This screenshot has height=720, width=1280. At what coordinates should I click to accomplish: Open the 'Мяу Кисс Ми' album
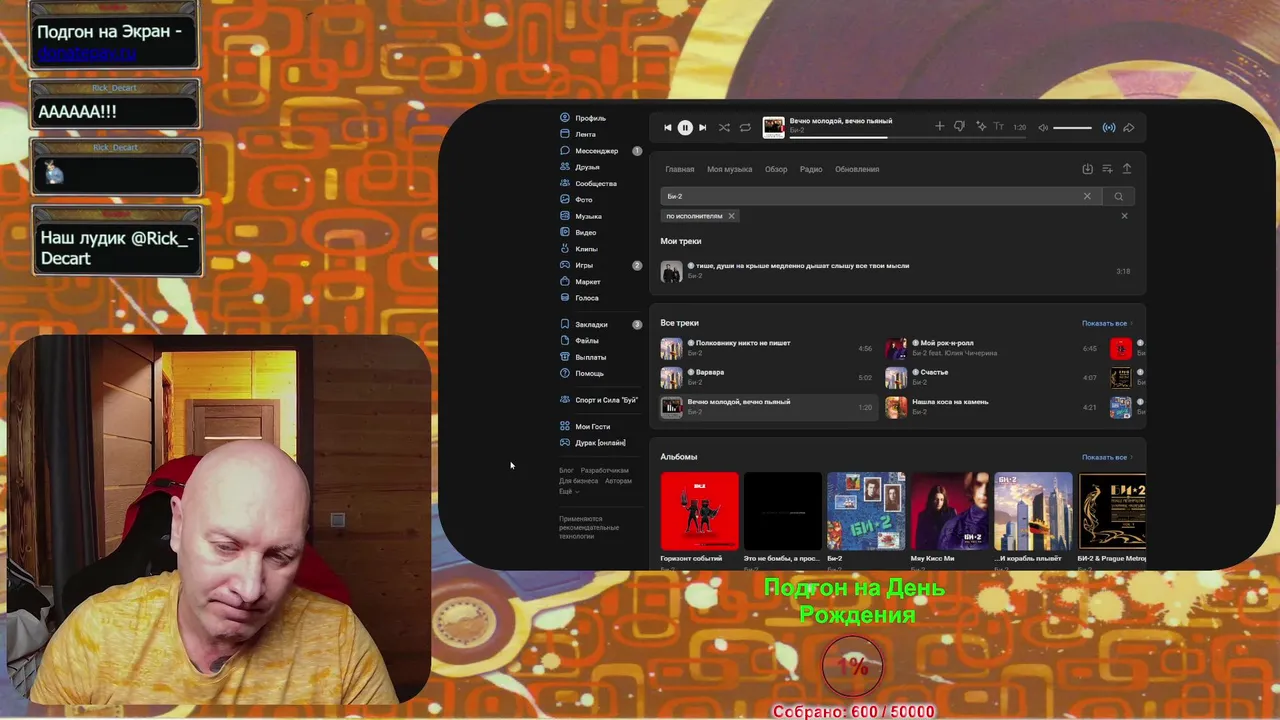[x=950, y=511]
